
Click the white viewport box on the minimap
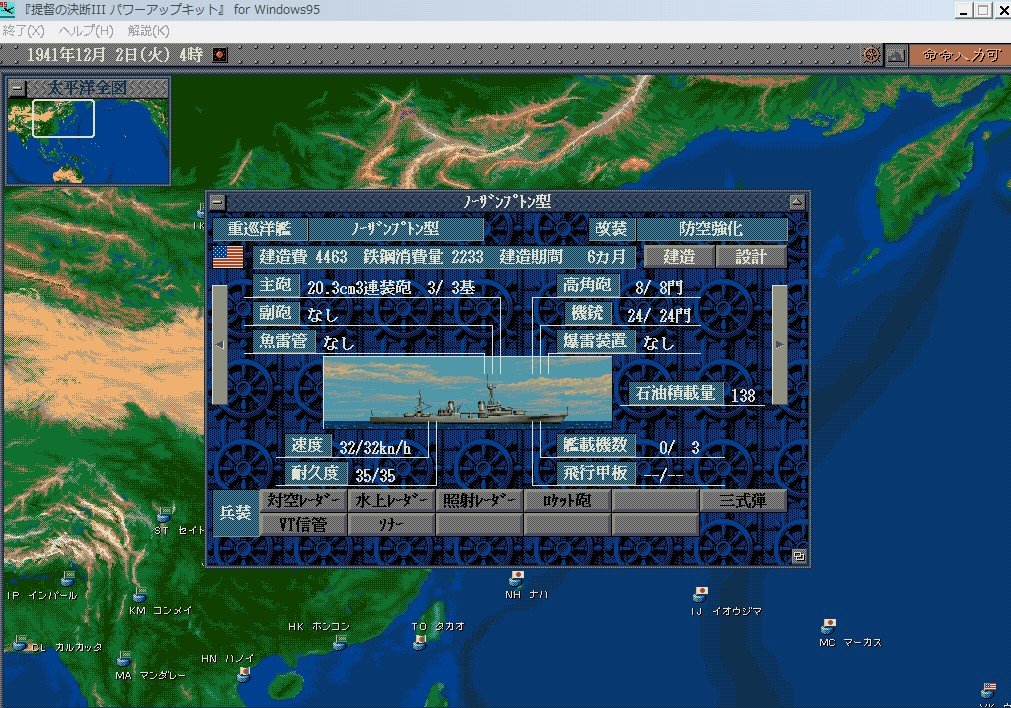[x=63, y=118]
